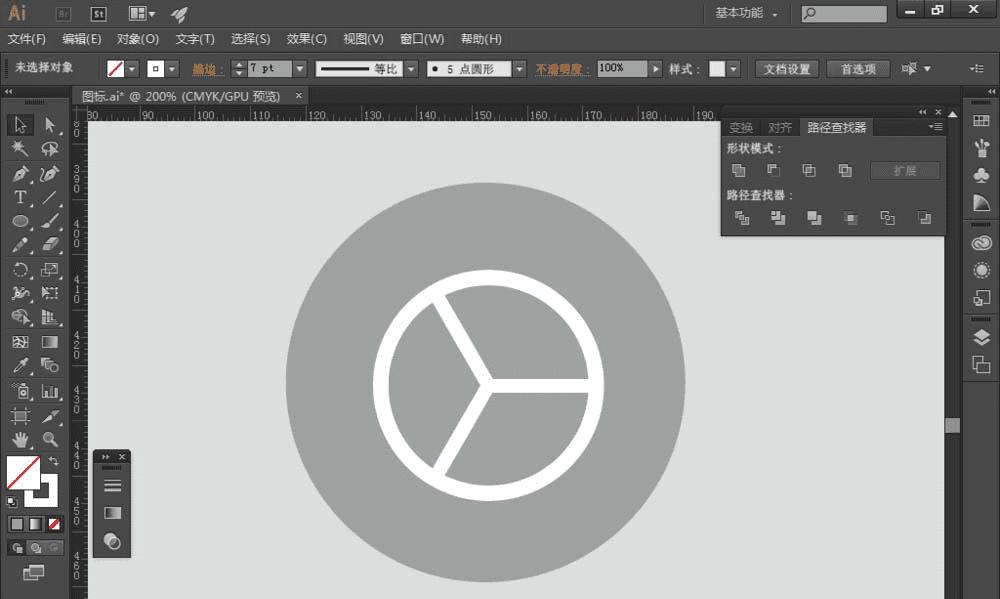Select the Pencil tool

(x=20, y=245)
